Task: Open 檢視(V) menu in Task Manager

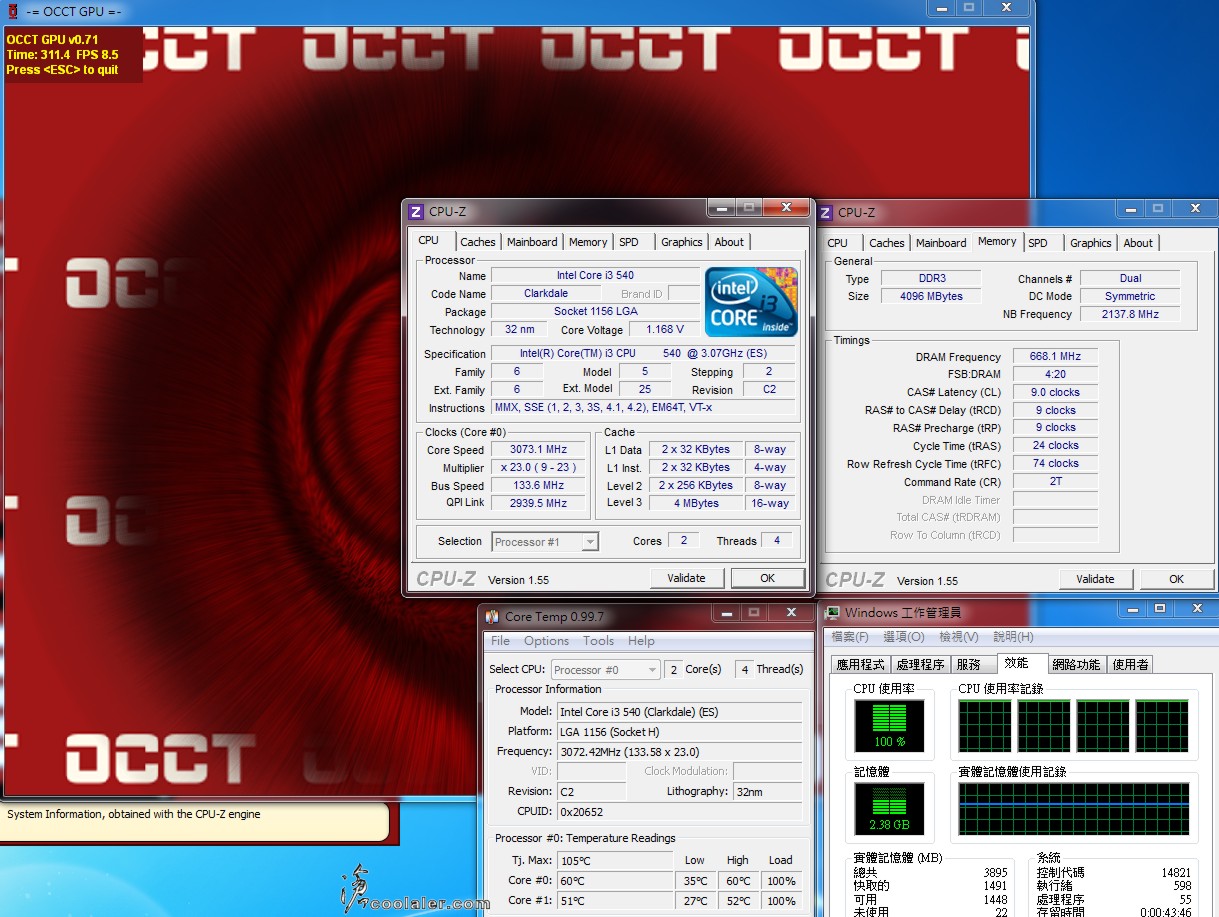Action: pos(959,637)
